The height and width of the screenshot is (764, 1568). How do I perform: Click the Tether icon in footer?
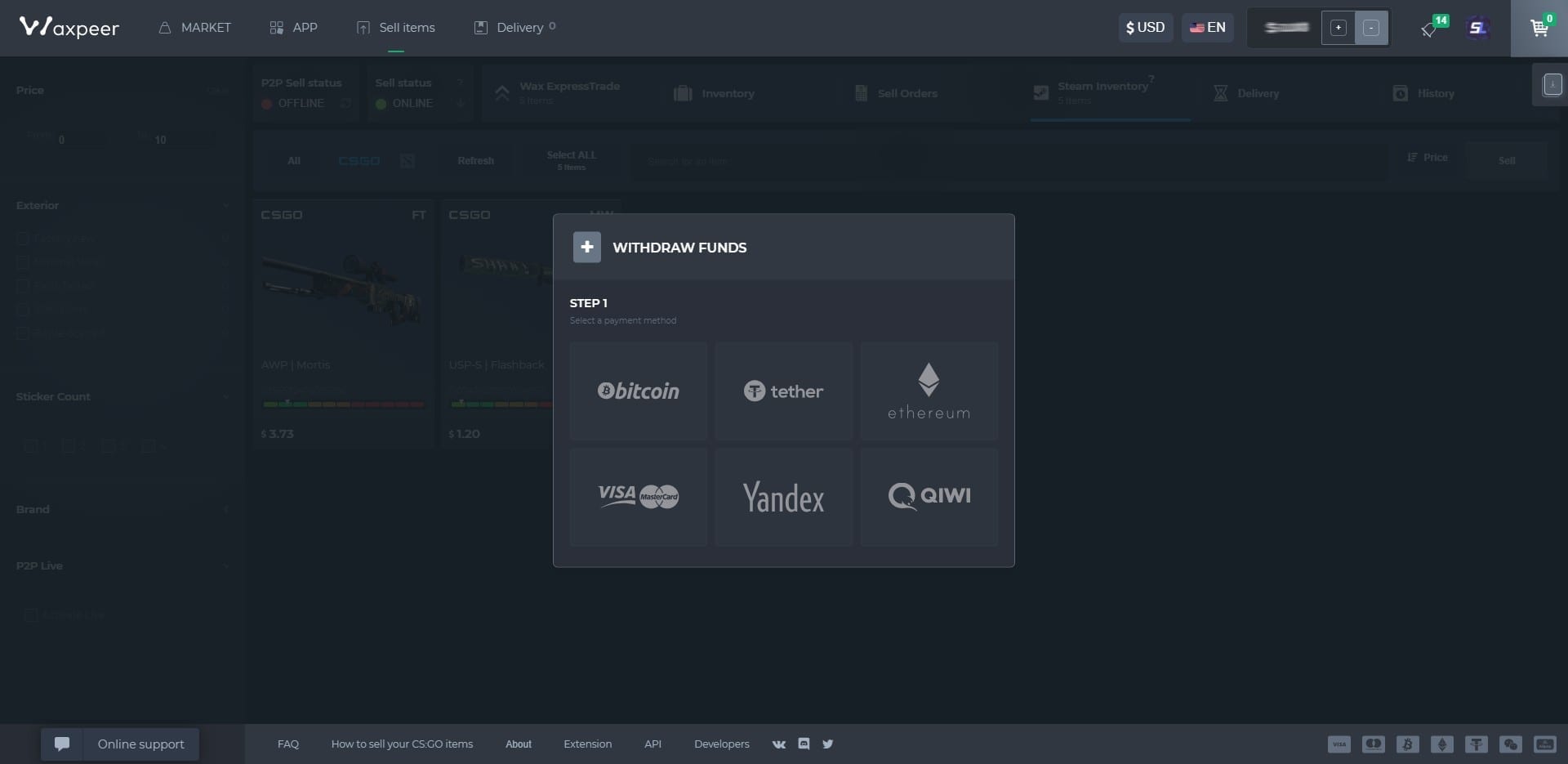point(1477,744)
